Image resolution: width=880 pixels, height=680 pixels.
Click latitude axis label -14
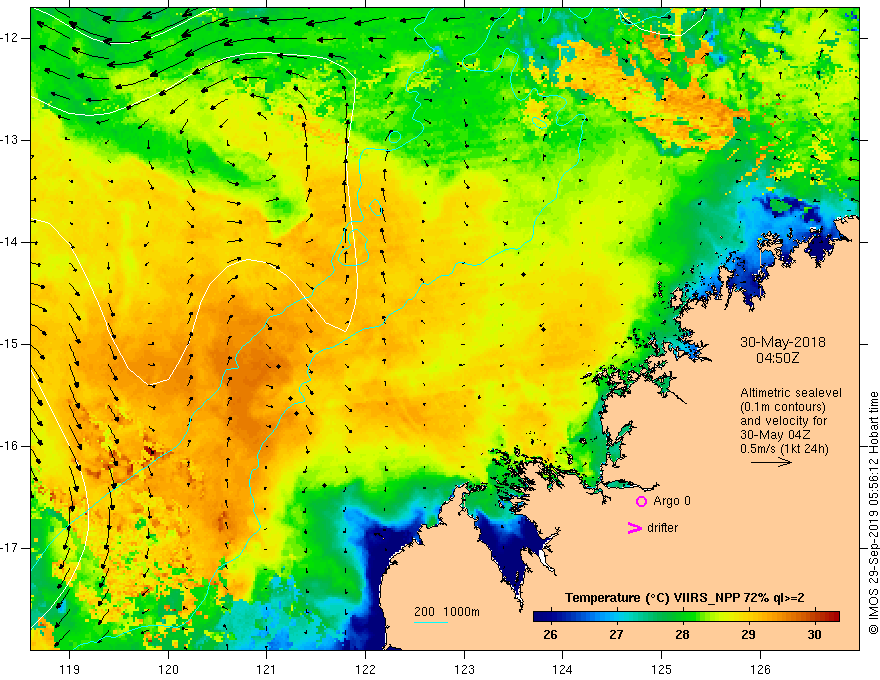click(10, 242)
